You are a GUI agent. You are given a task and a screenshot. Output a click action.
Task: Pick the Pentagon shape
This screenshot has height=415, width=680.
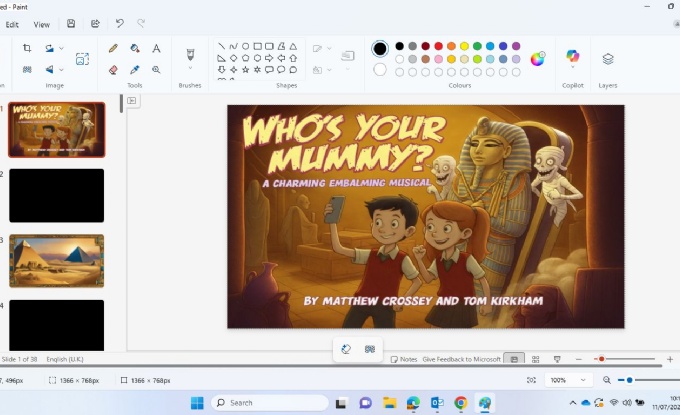click(245, 58)
